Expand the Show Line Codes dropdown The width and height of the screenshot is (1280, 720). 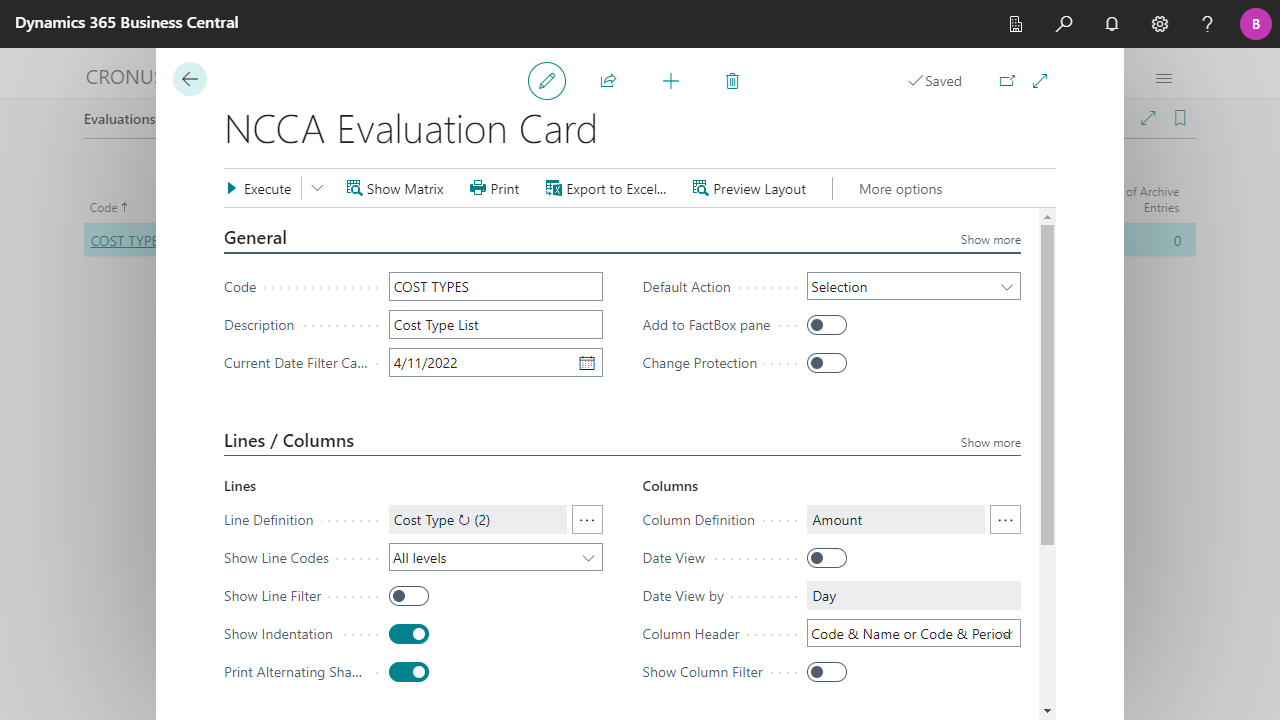coord(495,558)
